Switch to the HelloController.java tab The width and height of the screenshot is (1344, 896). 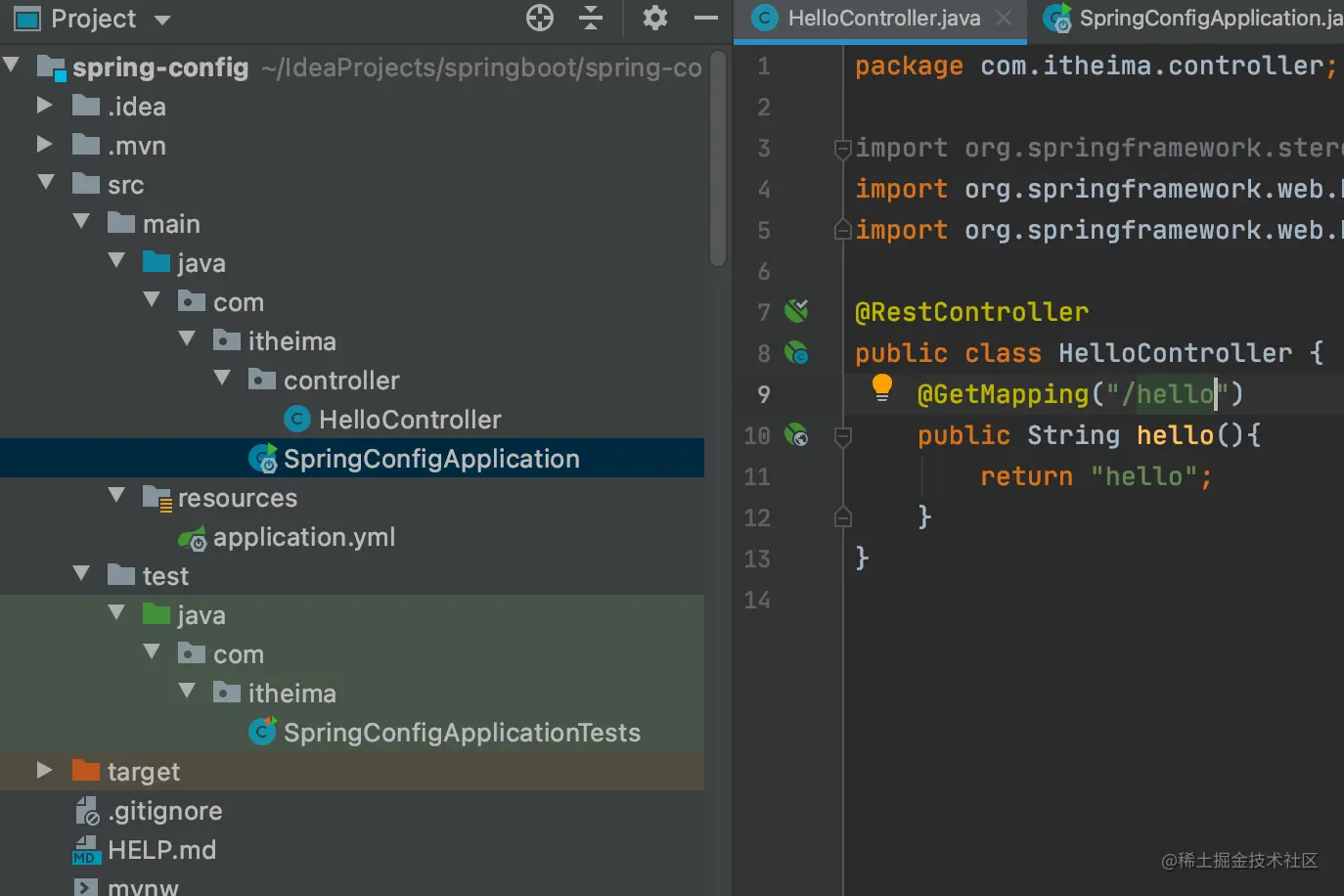[880, 19]
